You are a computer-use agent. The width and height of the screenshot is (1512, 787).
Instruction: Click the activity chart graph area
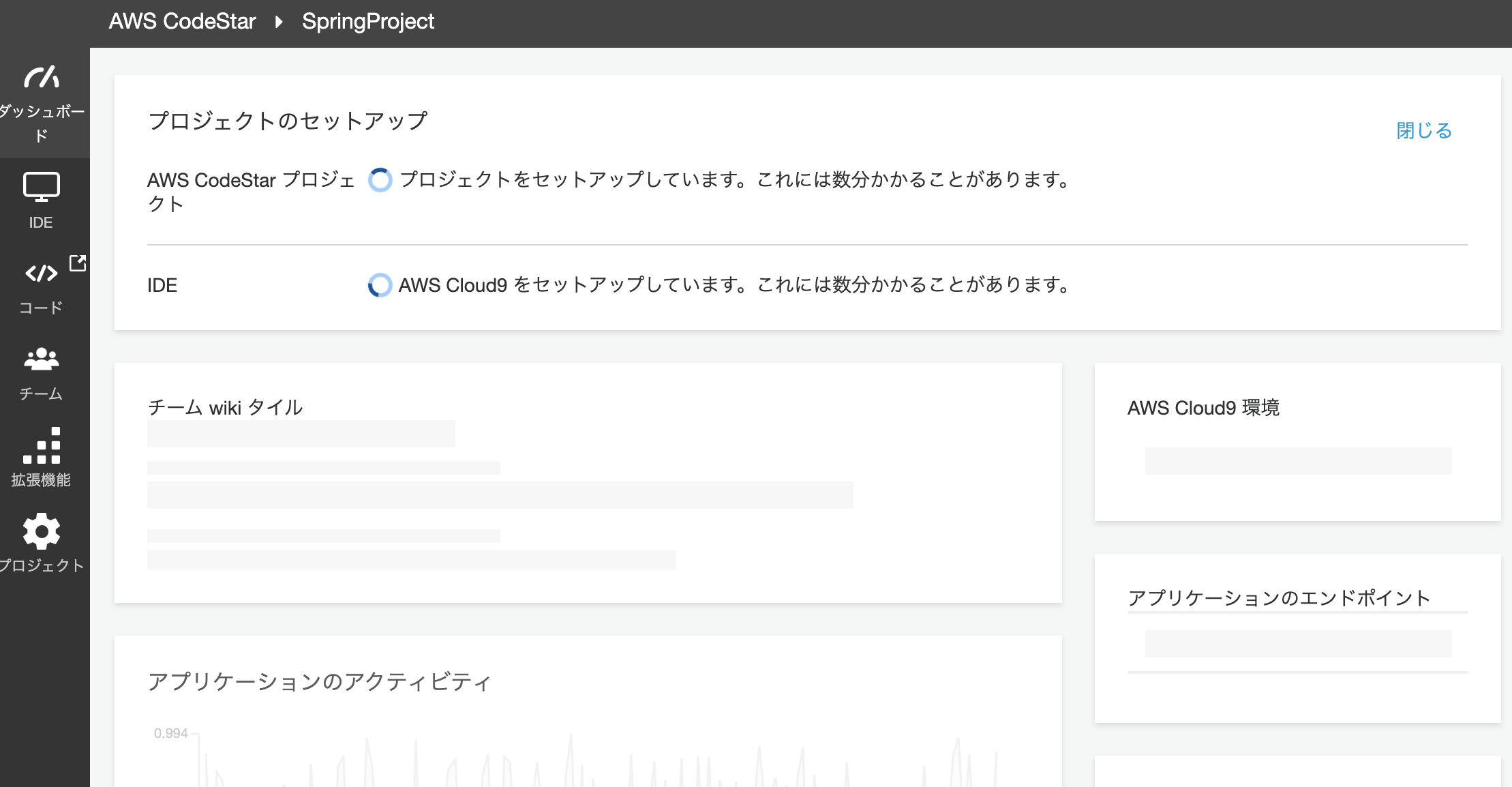click(600, 760)
